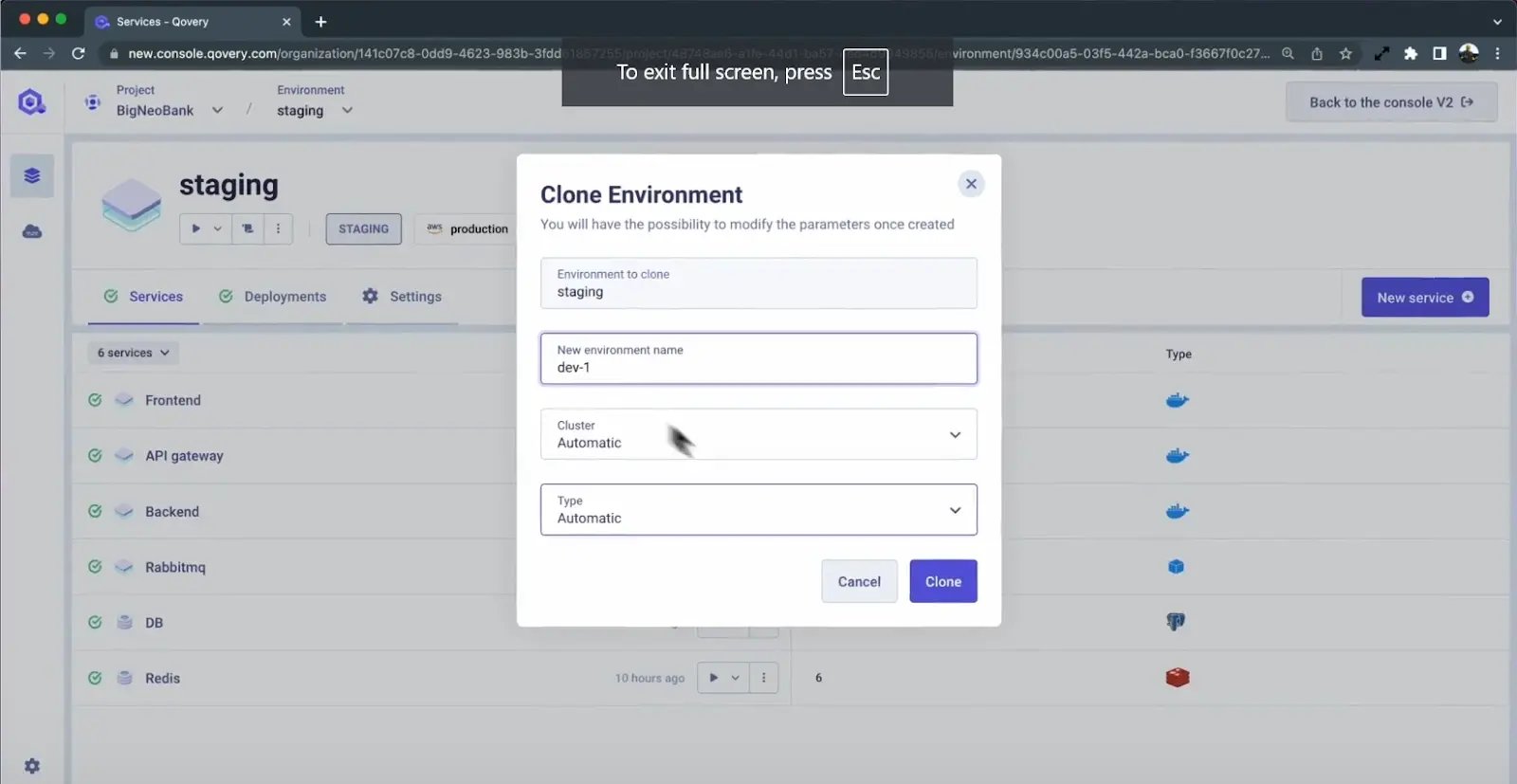Screen dimensions: 1517x784
Task: Open the 6 services filter dropdown
Action: pos(133,353)
